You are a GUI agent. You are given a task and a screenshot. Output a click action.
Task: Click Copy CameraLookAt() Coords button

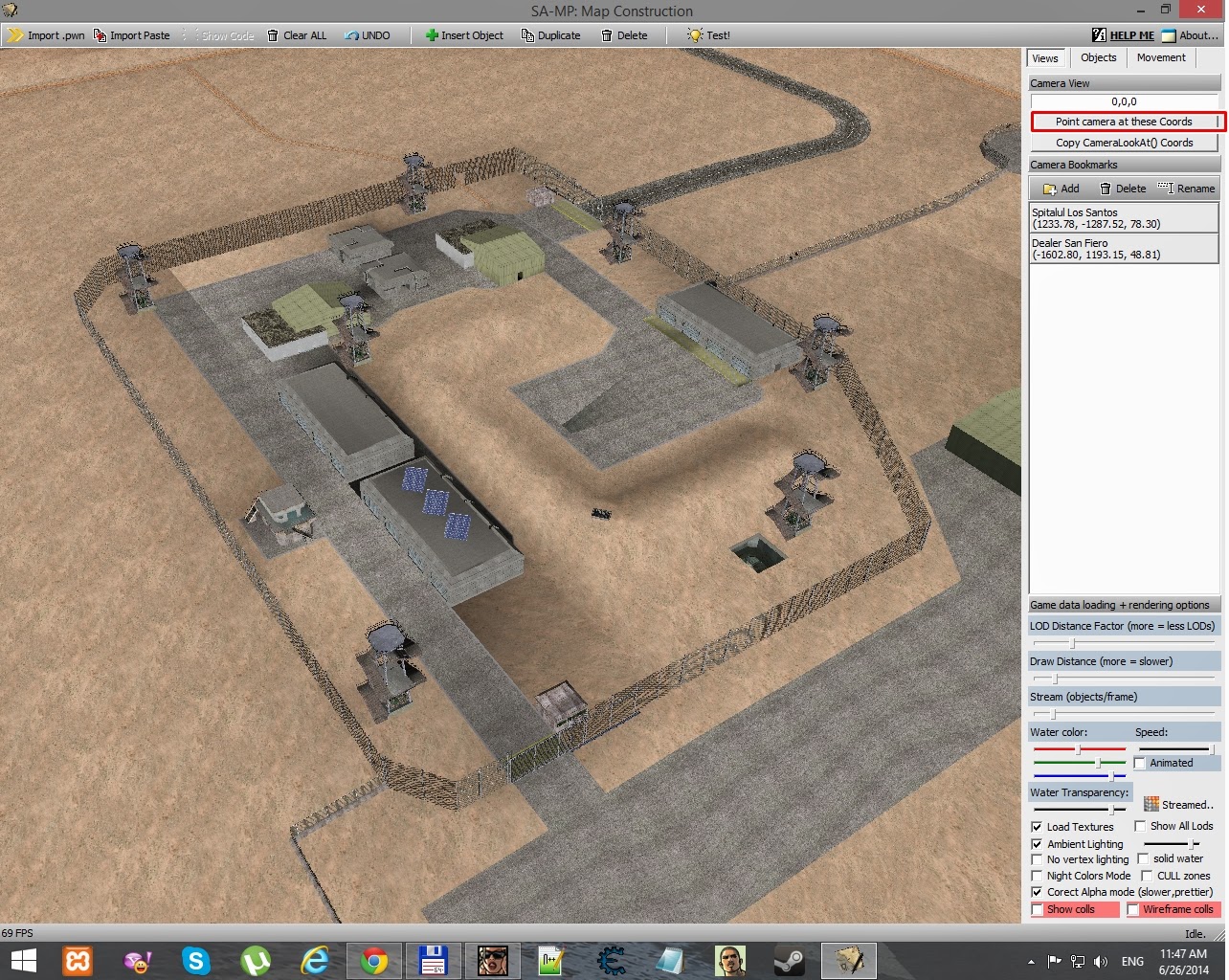[1124, 143]
